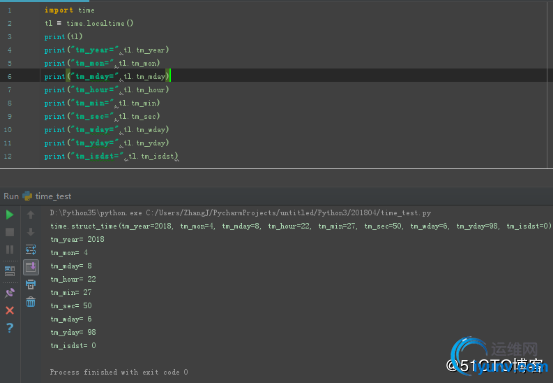Click output line 'tm_yday= 98'
554x383 pixels.
(73, 332)
